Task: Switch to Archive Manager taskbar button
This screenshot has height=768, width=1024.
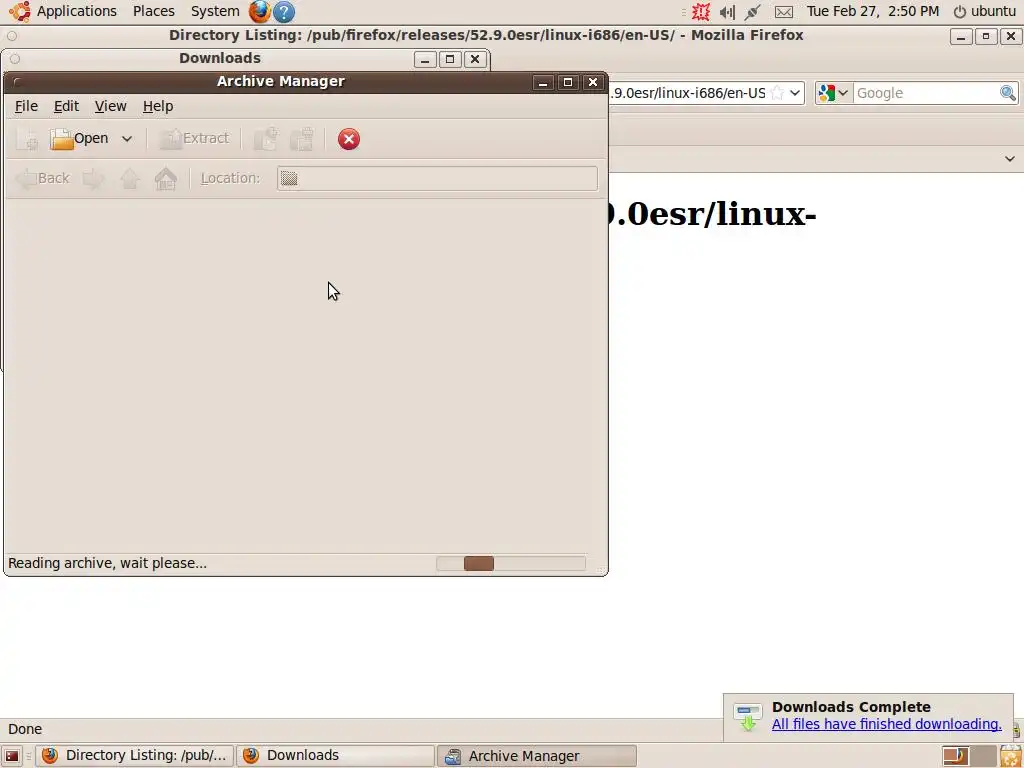Action: 536,756
